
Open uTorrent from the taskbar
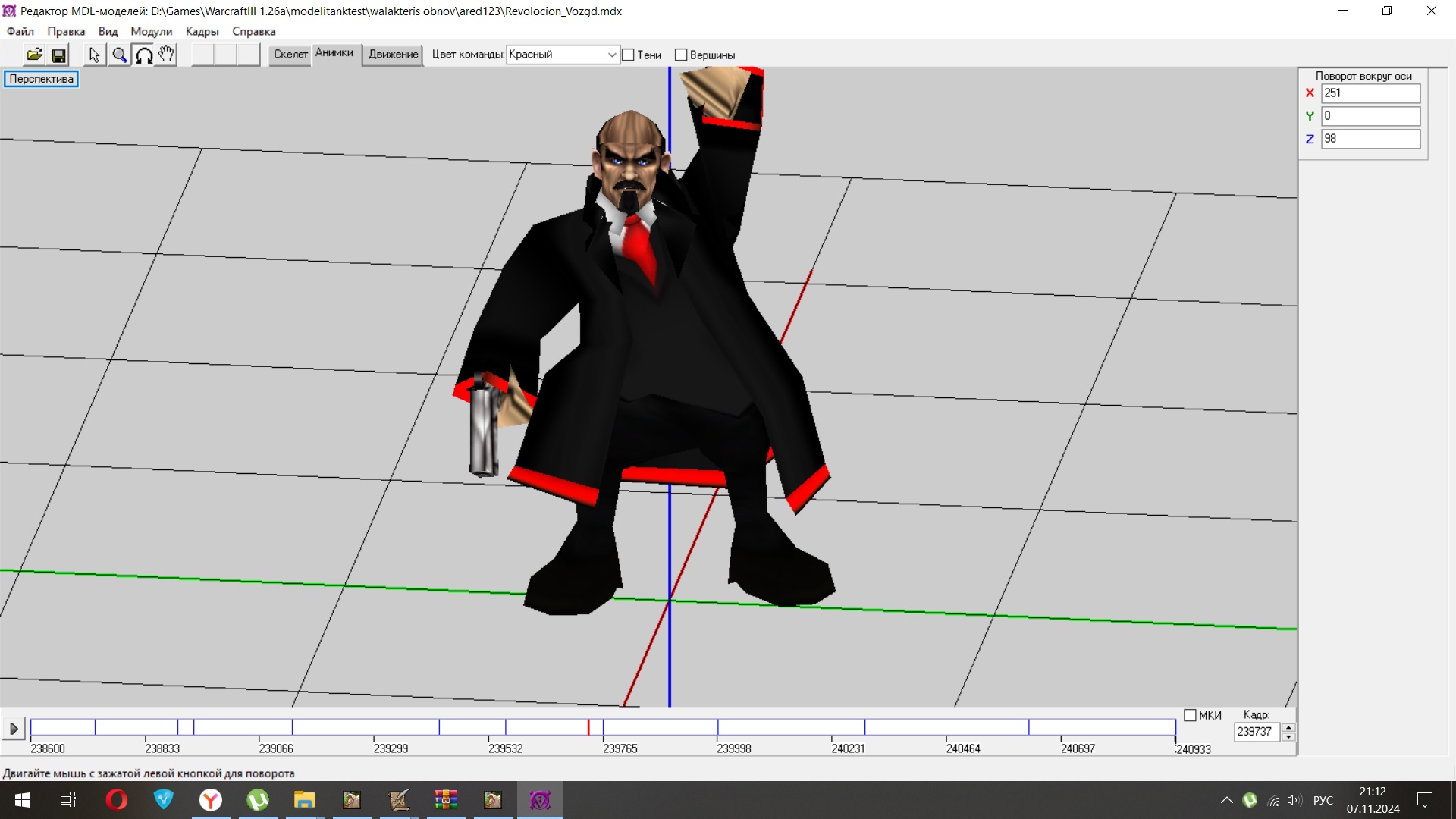pos(258,800)
